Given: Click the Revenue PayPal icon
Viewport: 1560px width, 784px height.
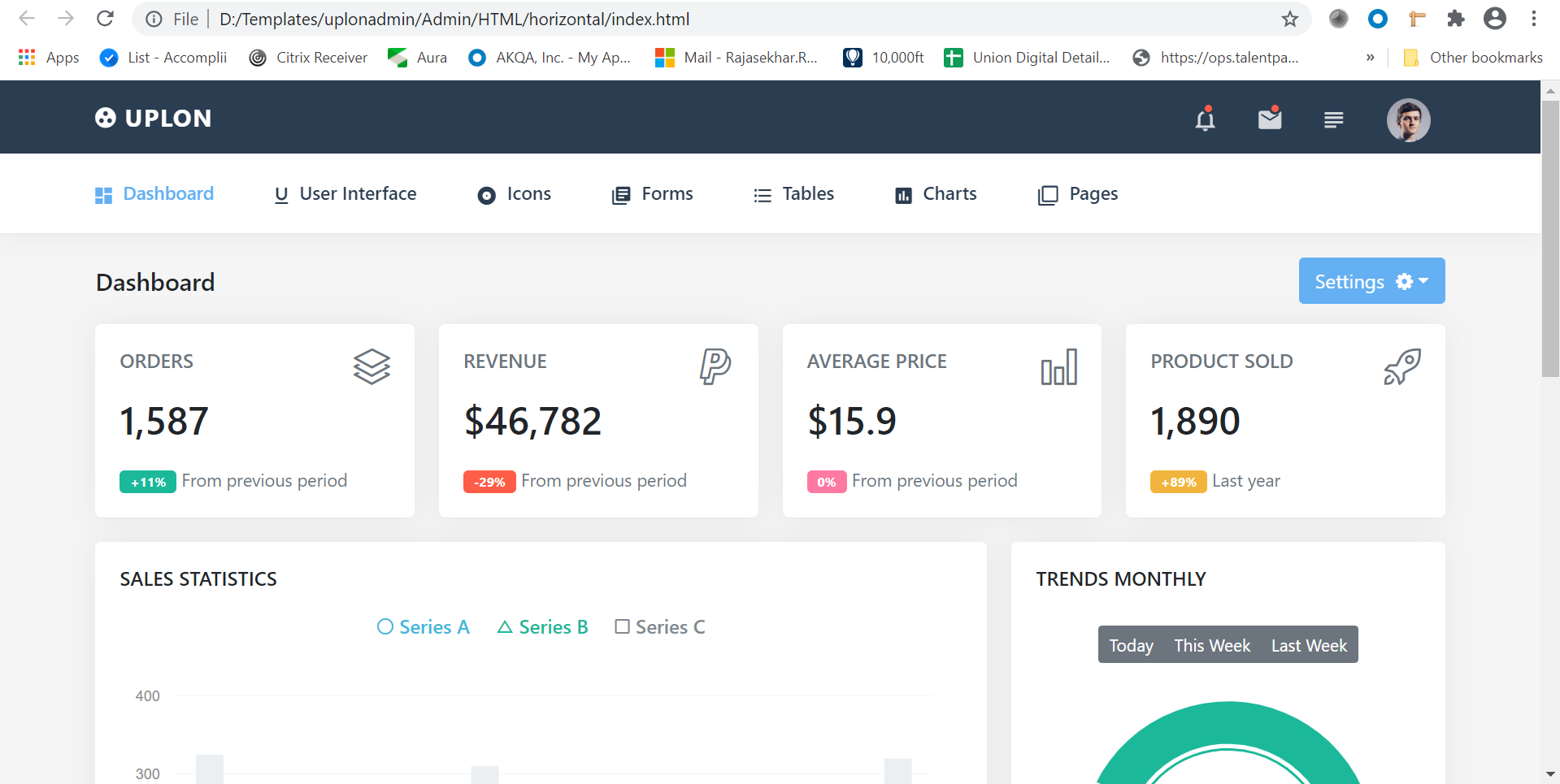Looking at the screenshot, I should click(715, 366).
